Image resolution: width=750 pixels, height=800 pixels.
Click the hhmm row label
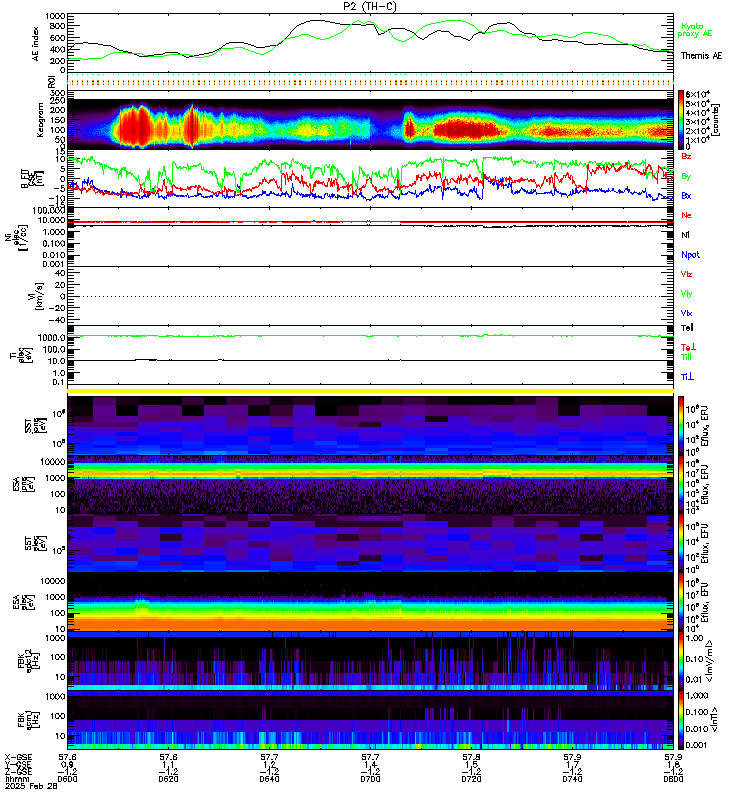pyautogui.click(x=15, y=779)
